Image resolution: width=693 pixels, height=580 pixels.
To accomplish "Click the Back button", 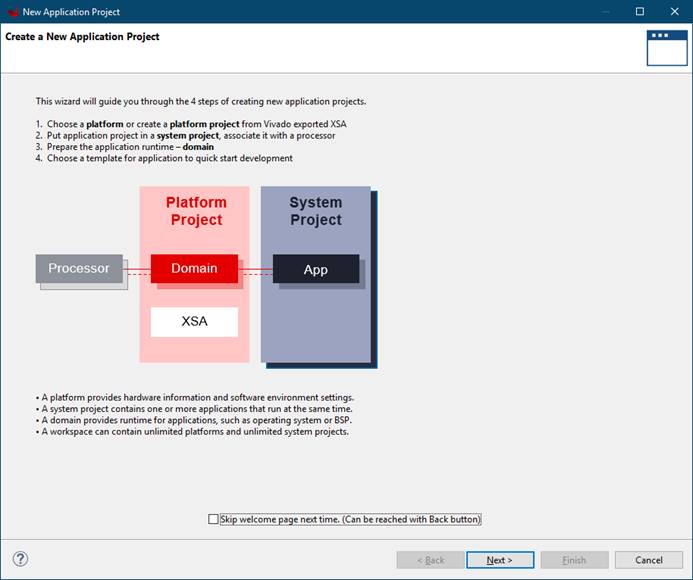I will [430, 560].
